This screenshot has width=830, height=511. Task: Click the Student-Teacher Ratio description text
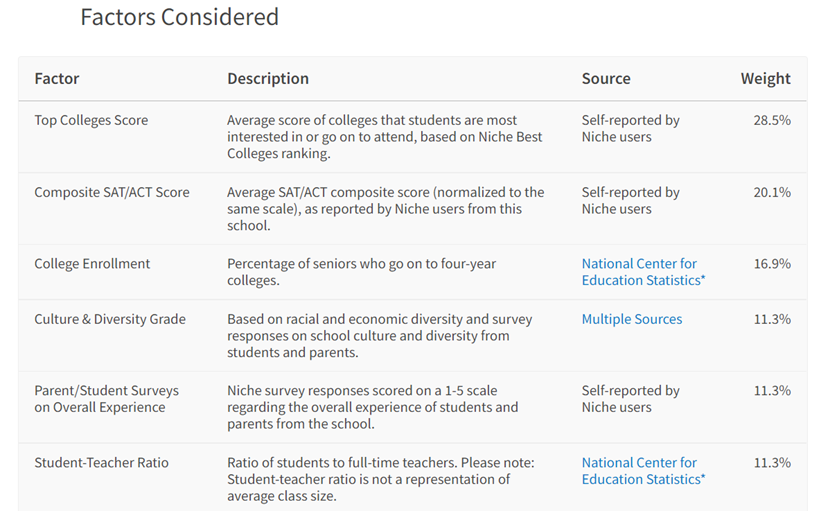(381, 479)
